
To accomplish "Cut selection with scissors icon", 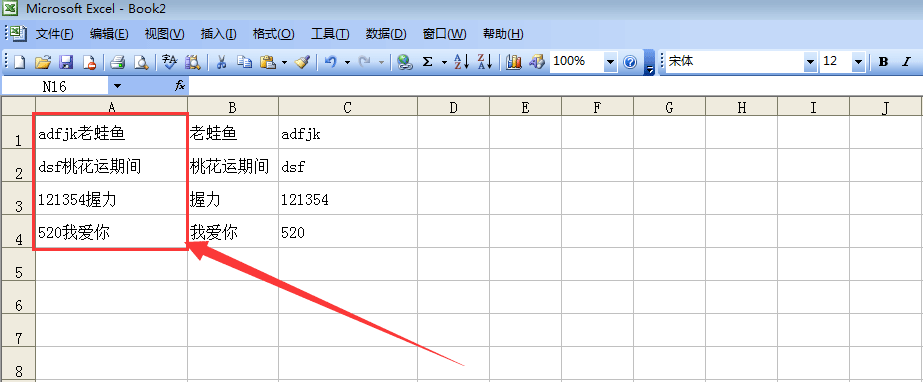I will [x=221, y=62].
